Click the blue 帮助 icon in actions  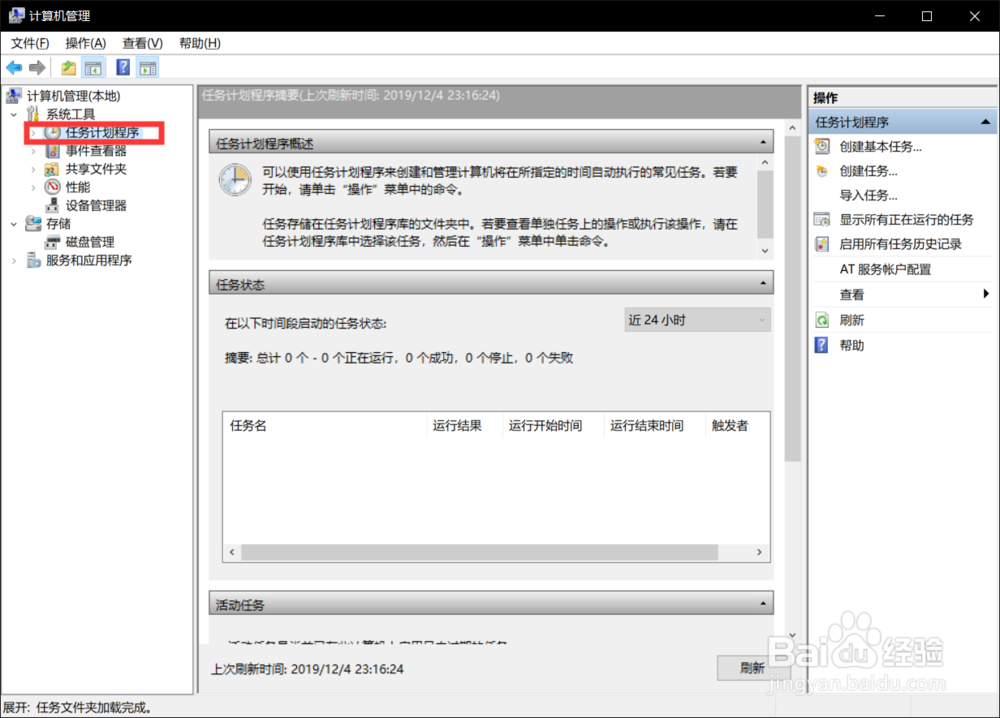(x=822, y=346)
